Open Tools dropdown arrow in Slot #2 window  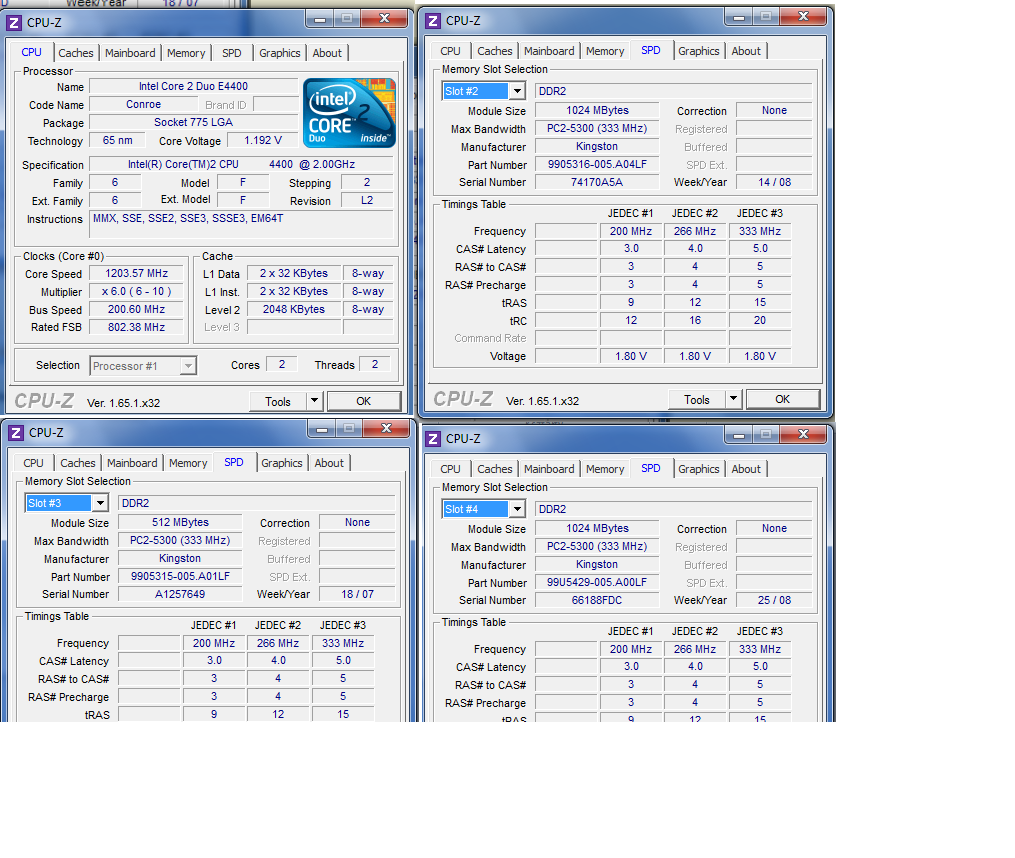pos(733,399)
